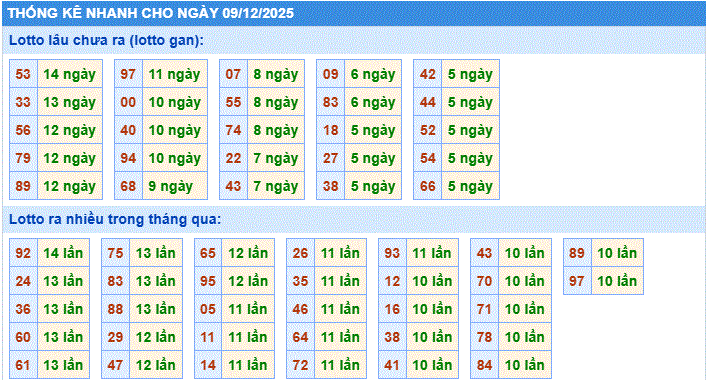
Task: Select '13 lần' beside number 88
Action: click(156, 309)
